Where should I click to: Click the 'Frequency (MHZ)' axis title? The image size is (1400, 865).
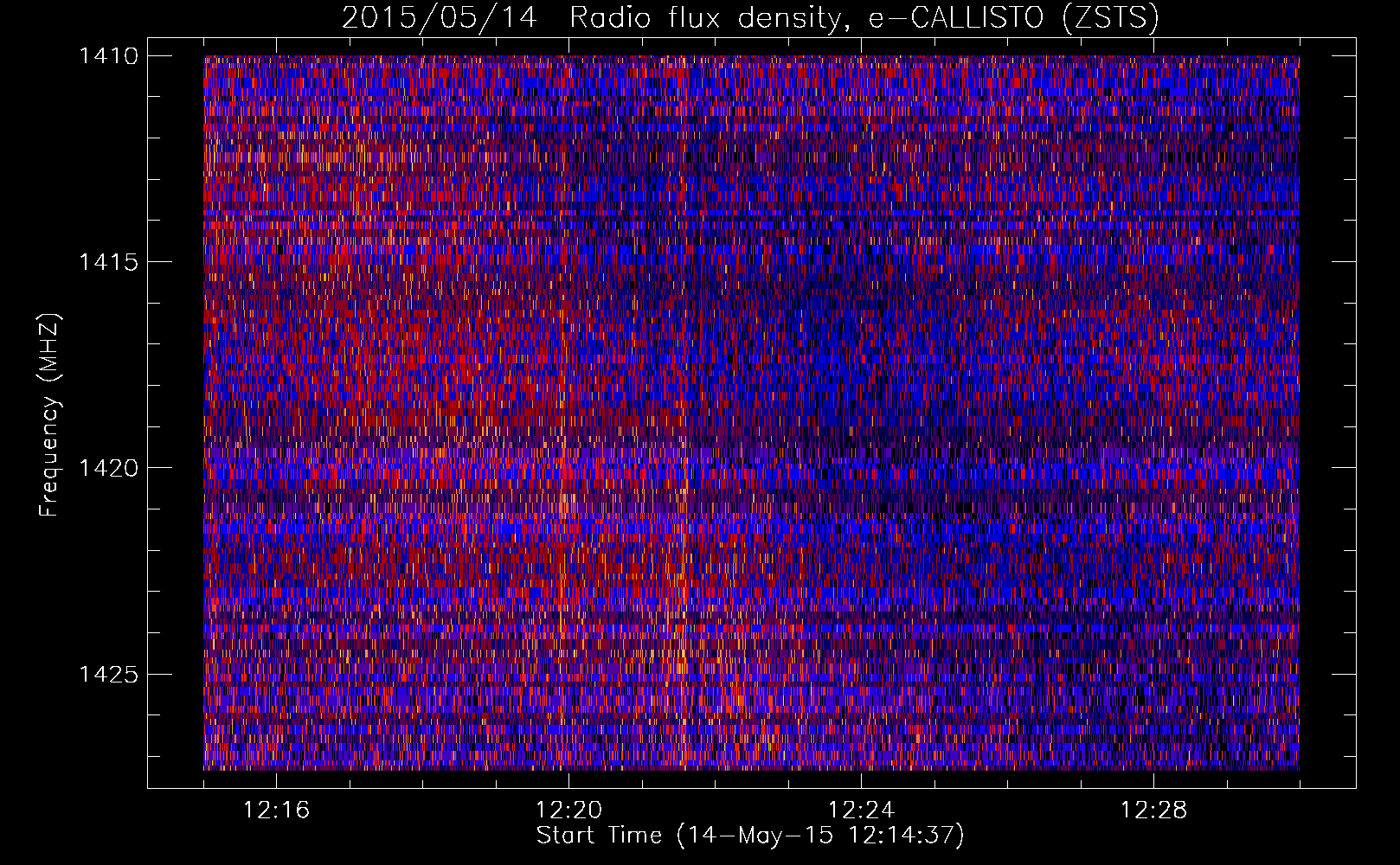(x=50, y=415)
